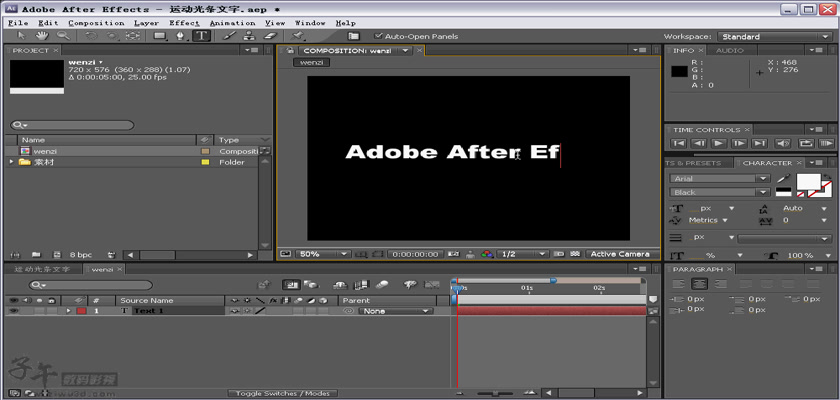Click the 0:00:00:00 current time display

(416, 254)
